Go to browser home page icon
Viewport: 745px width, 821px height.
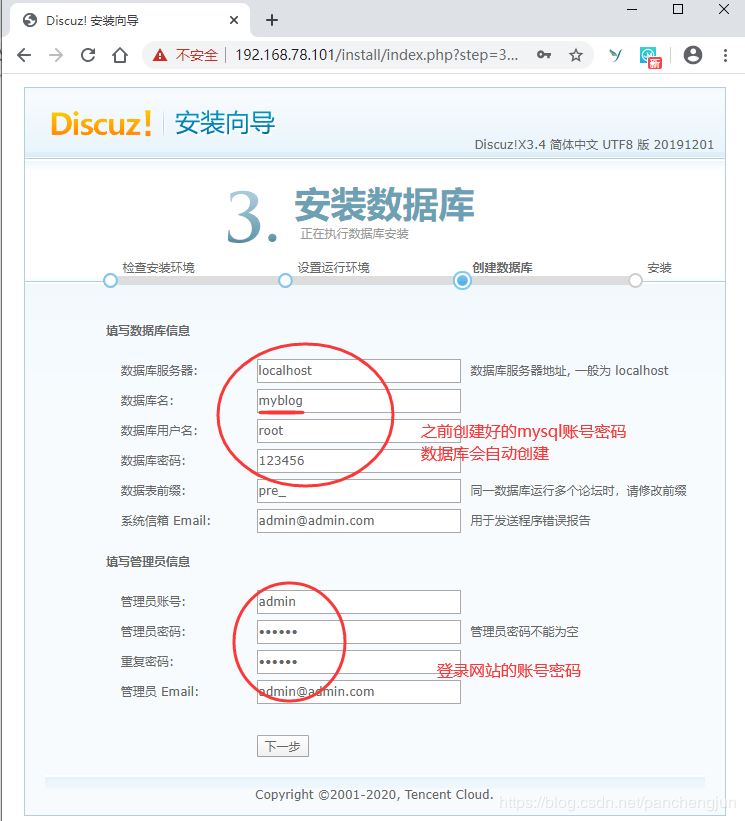[120, 55]
